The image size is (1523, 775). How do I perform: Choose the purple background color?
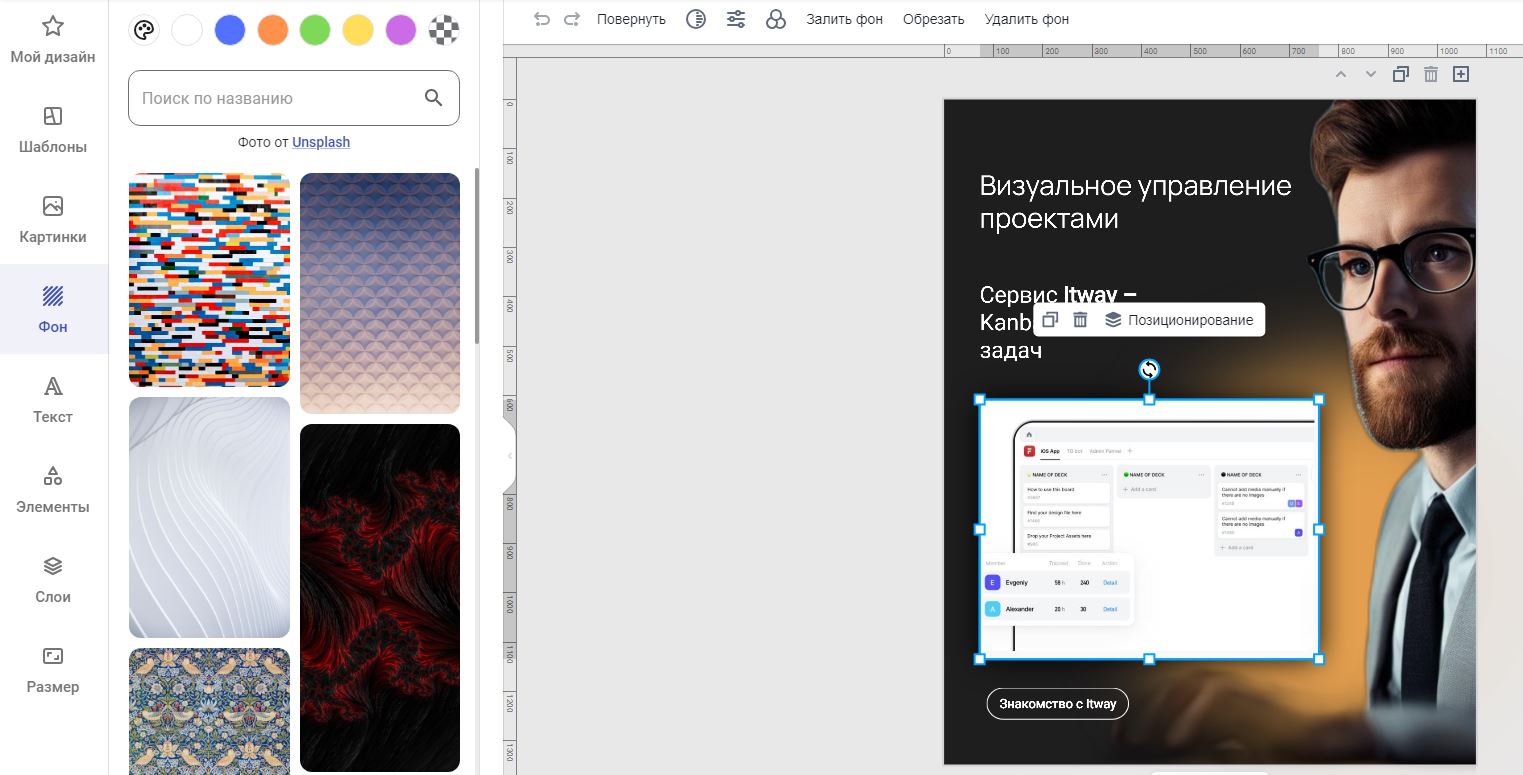401,30
